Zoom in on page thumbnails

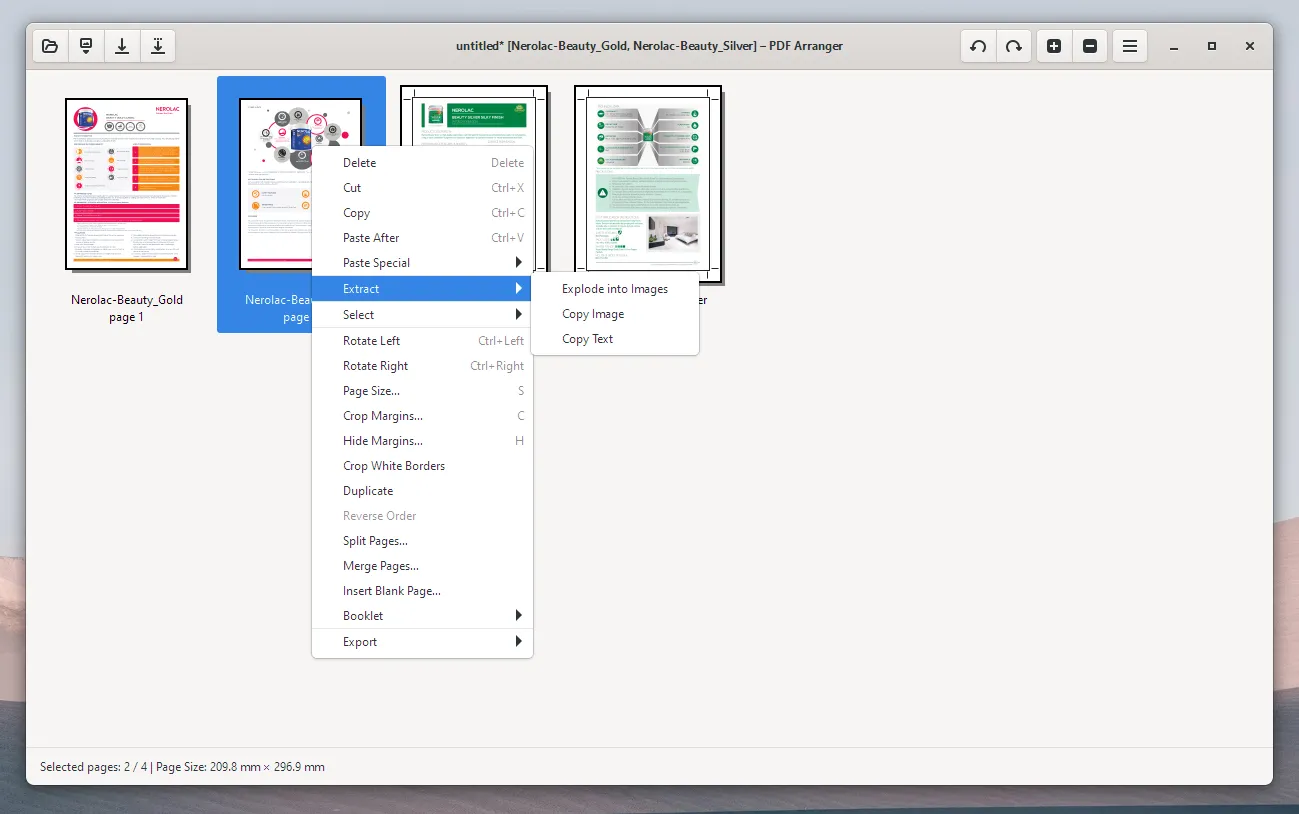point(1053,45)
